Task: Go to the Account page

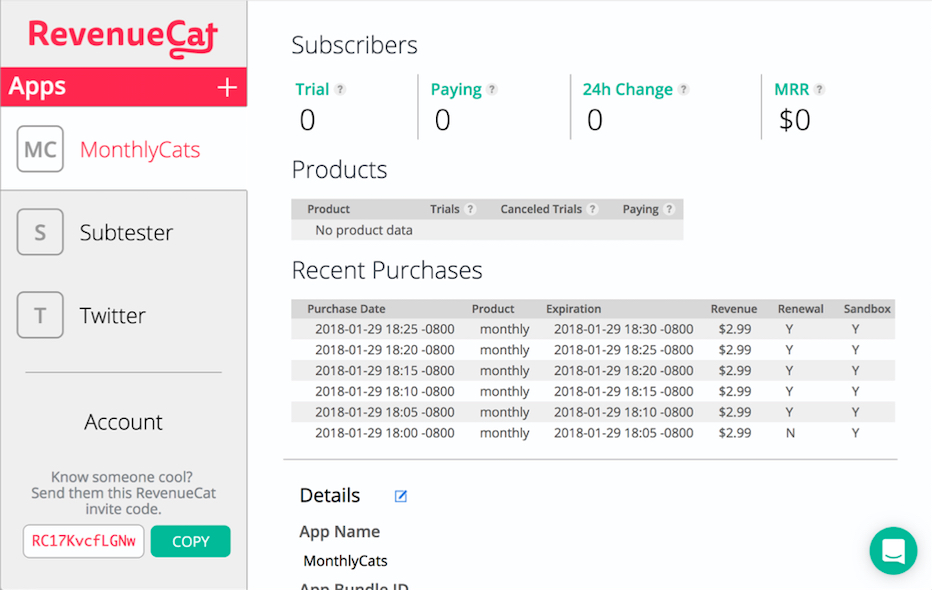Action: point(123,422)
